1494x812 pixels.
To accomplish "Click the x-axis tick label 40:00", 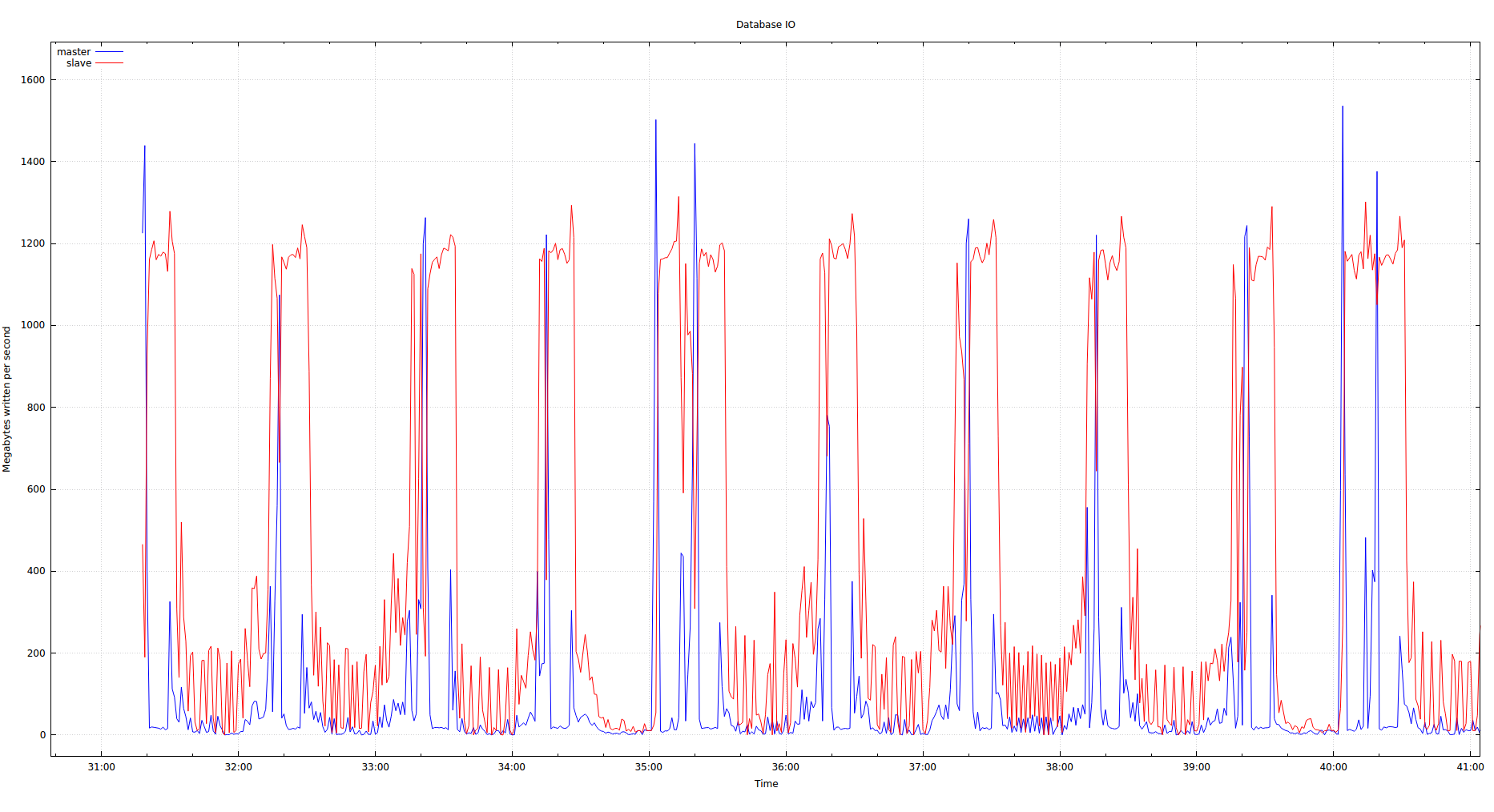I will tap(1334, 767).
